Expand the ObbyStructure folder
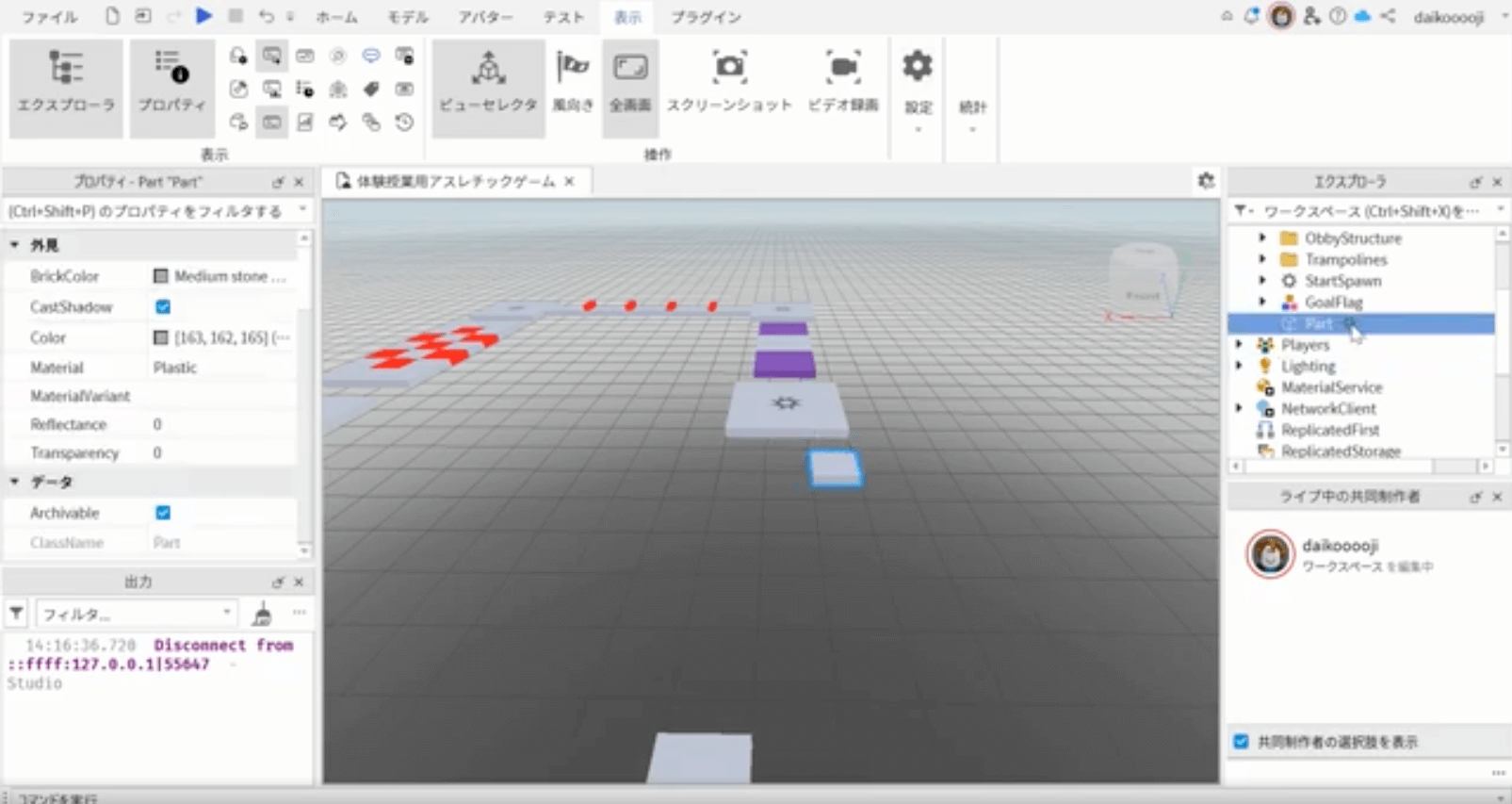 tap(1262, 238)
